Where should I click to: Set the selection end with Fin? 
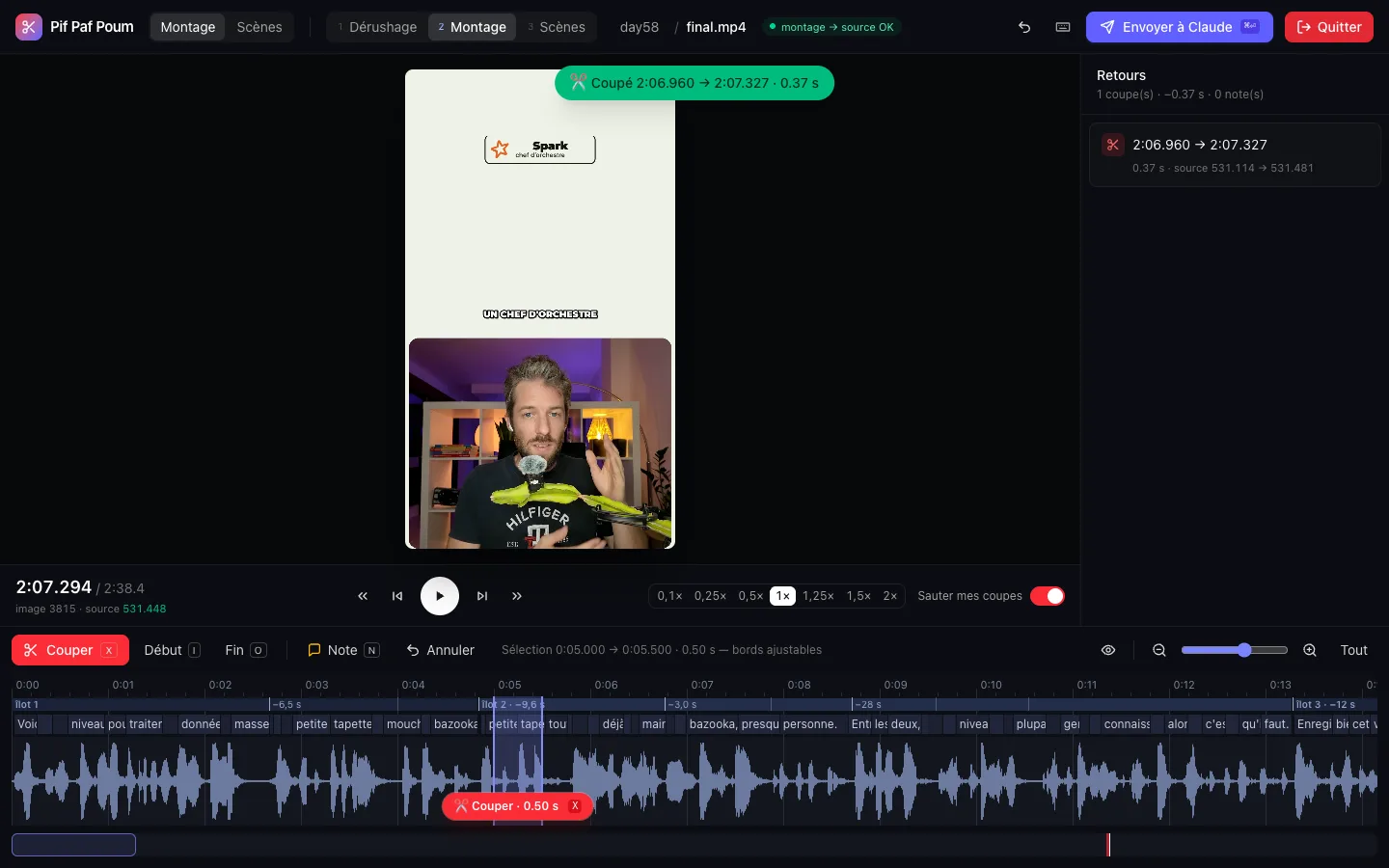[245, 650]
